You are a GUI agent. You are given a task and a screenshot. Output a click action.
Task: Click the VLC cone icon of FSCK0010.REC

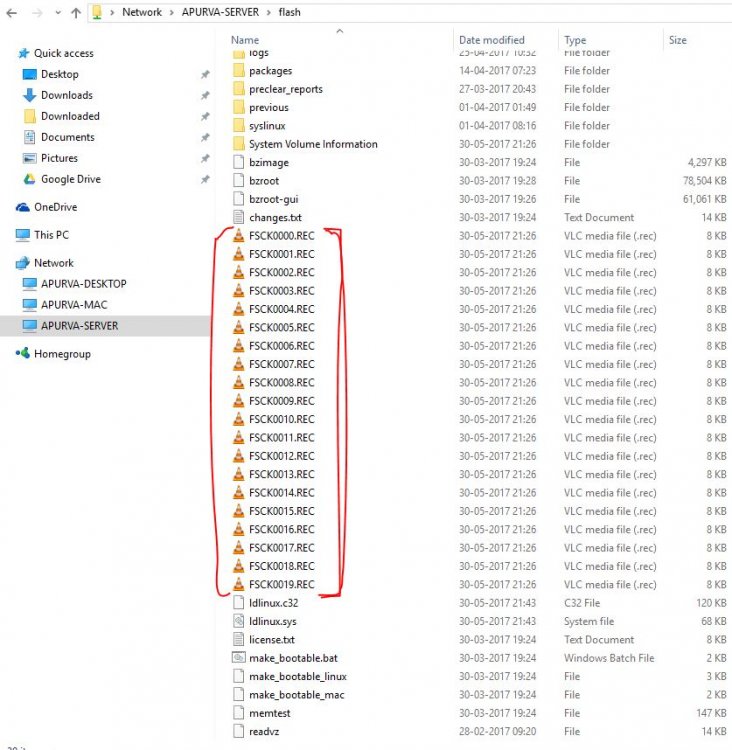coord(239,419)
